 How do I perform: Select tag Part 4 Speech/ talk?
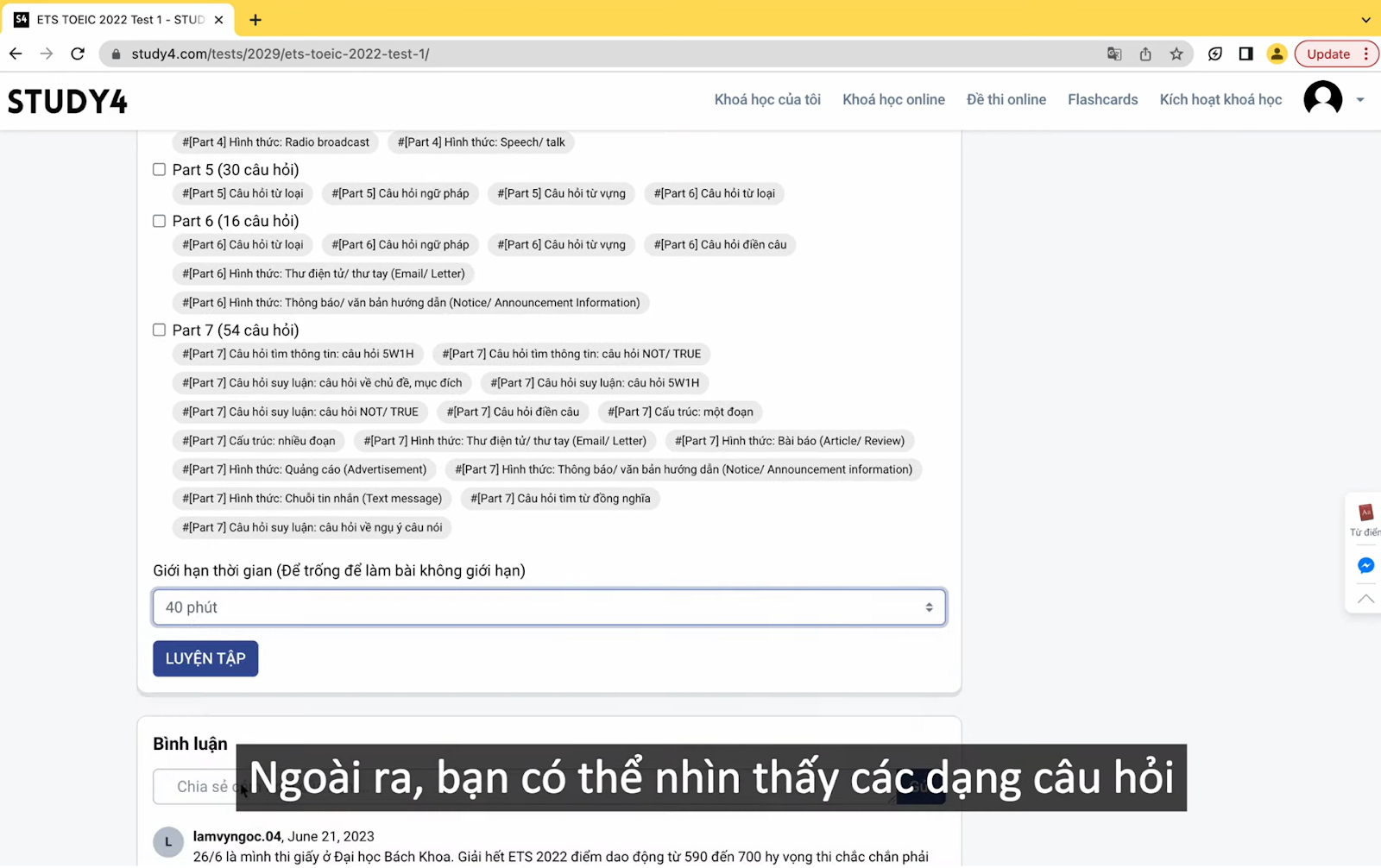[481, 142]
